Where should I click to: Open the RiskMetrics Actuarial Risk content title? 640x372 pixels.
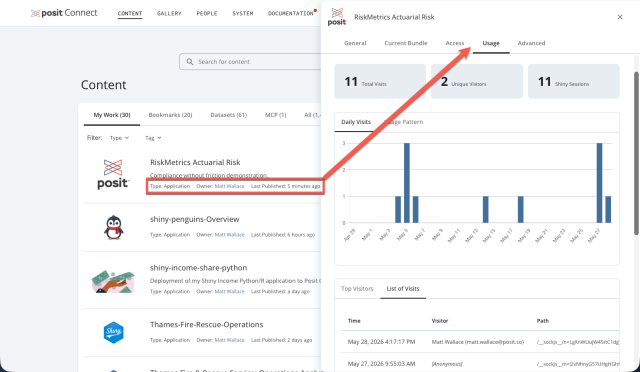195,162
